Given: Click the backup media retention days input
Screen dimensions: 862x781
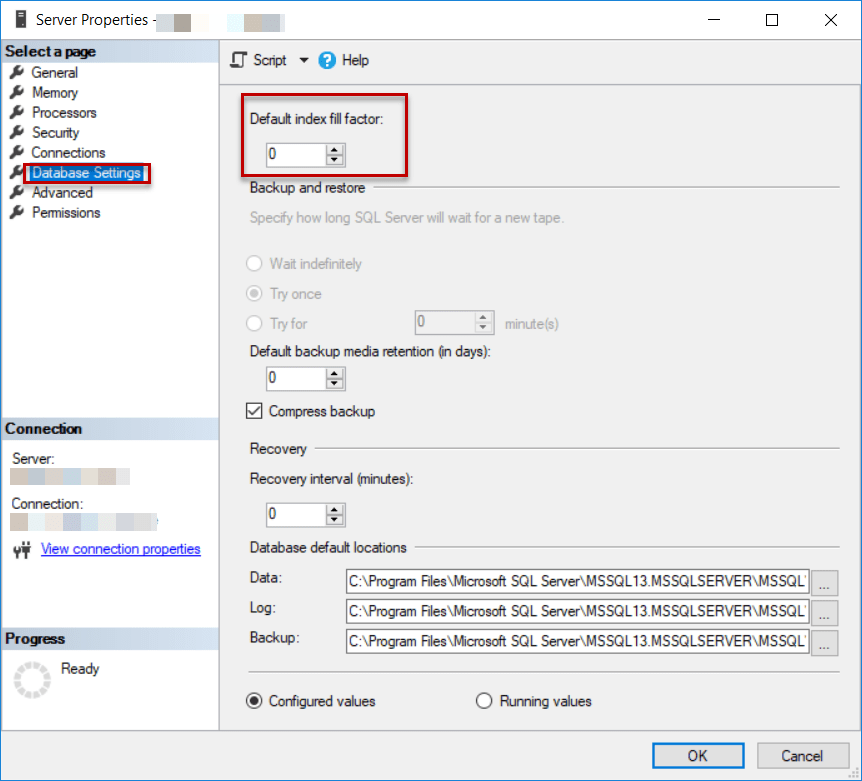Looking at the screenshot, I should (x=296, y=378).
